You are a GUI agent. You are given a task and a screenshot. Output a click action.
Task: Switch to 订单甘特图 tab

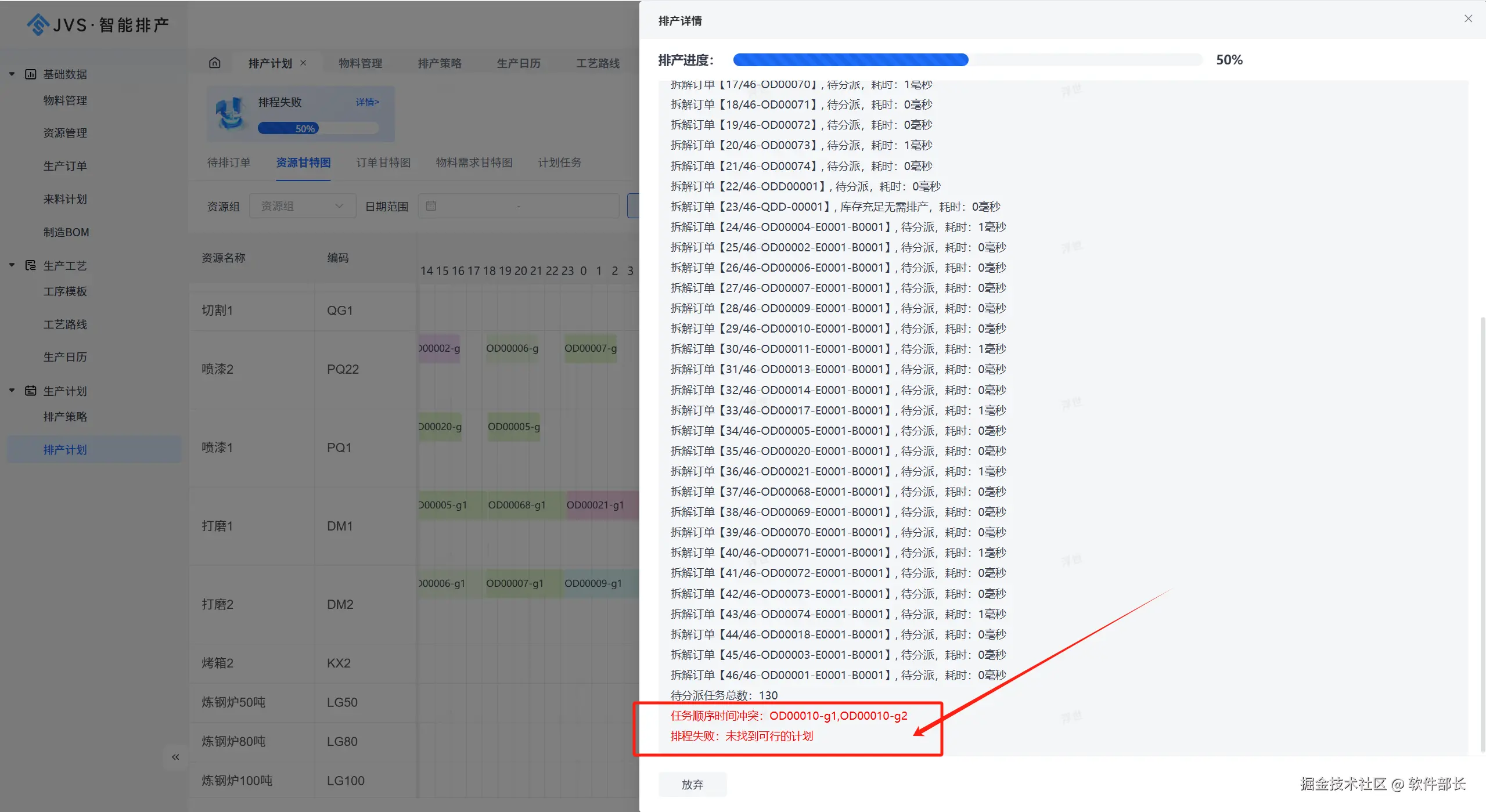[x=383, y=163]
